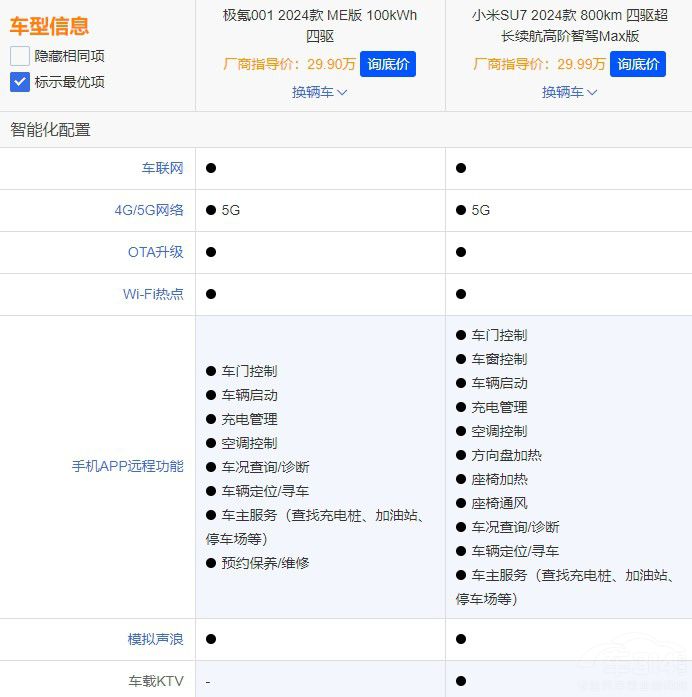
Task: Open the 手机APP远程功能 row label
Action: (127, 466)
